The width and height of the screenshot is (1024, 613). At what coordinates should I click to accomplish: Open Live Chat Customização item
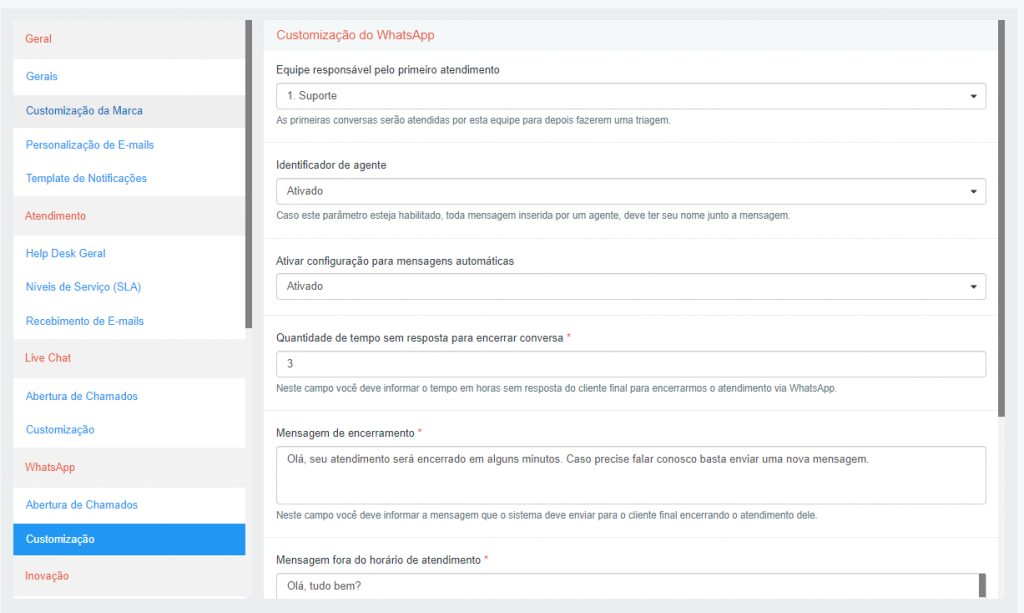tap(59, 430)
